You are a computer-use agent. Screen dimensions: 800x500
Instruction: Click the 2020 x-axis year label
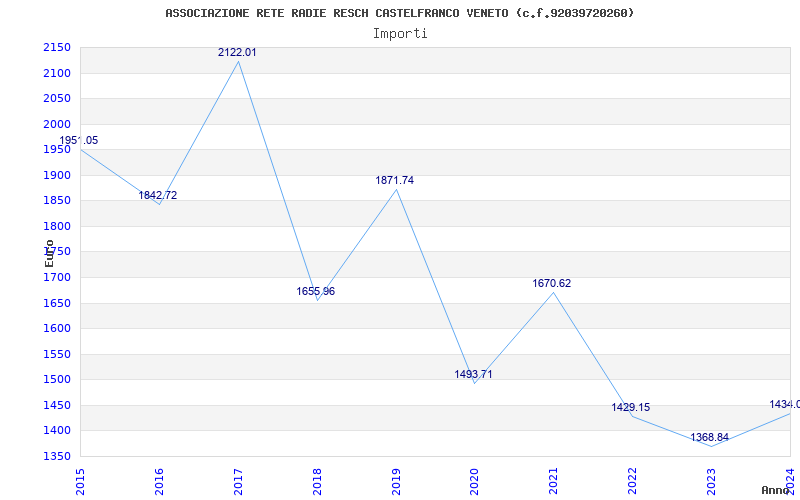click(475, 481)
